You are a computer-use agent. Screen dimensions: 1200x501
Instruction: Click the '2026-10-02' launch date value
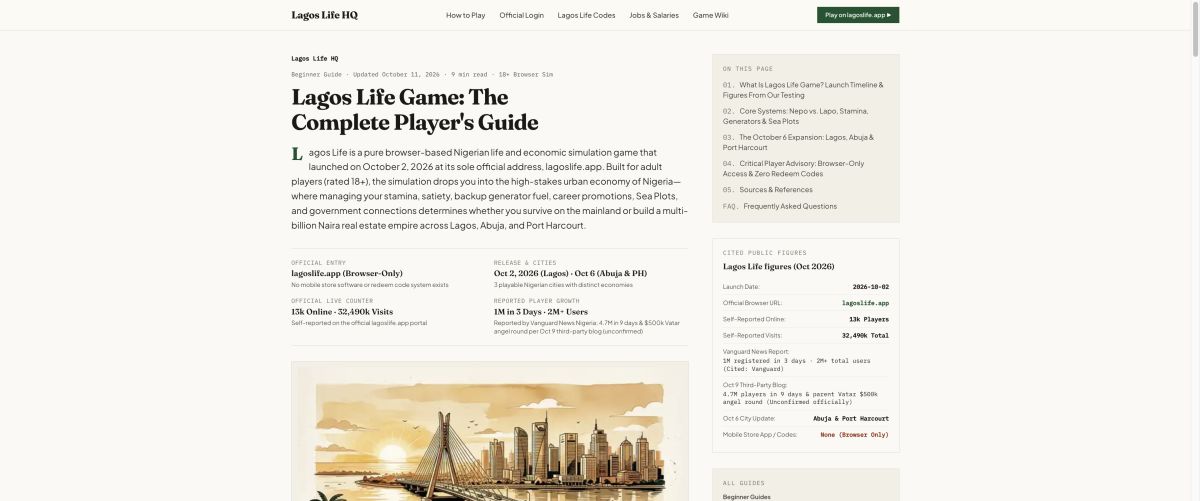click(871, 287)
